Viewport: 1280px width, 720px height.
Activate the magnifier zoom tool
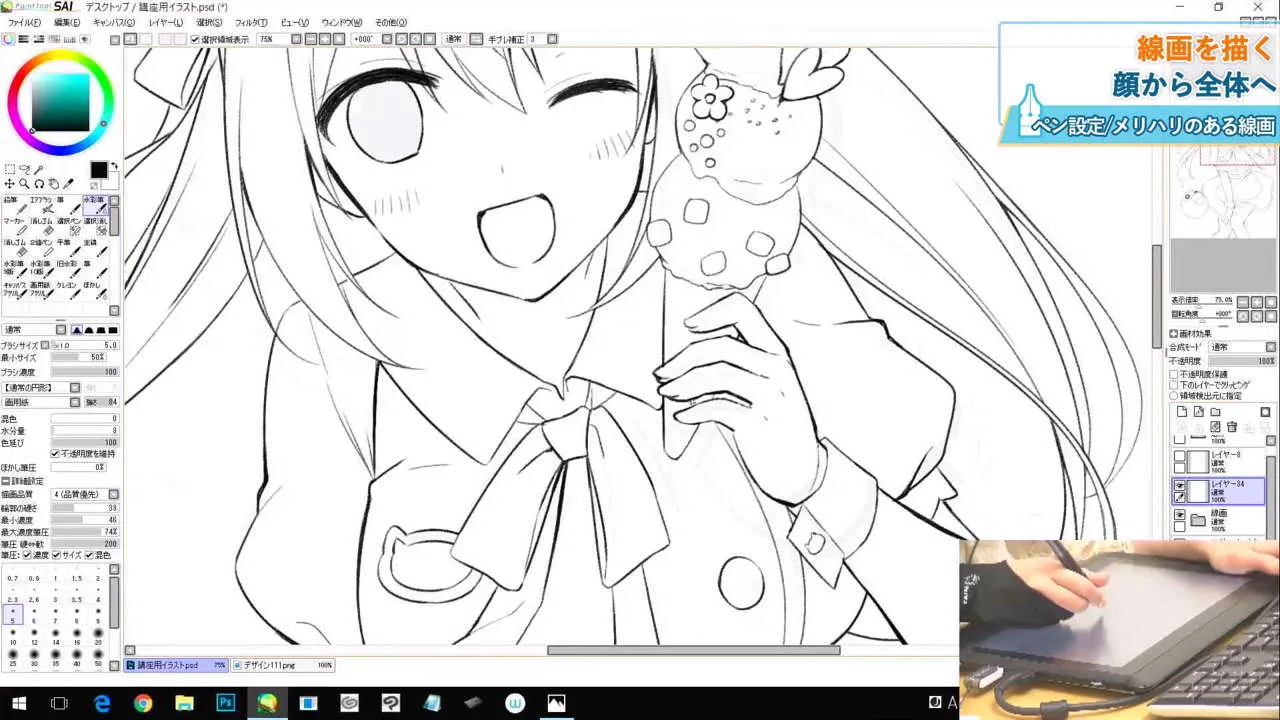pyautogui.click(x=23, y=183)
